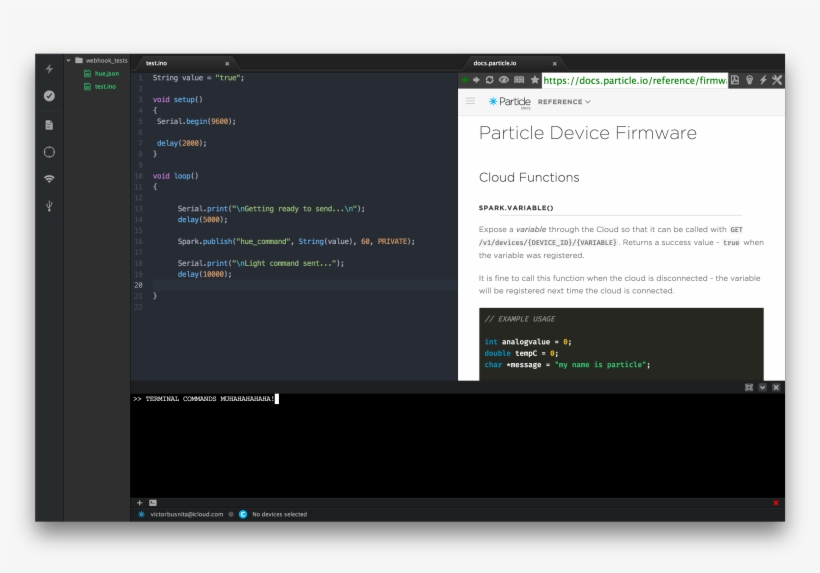Click victorbusnita@icloud.com in the status bar

(x=187, y=514)
